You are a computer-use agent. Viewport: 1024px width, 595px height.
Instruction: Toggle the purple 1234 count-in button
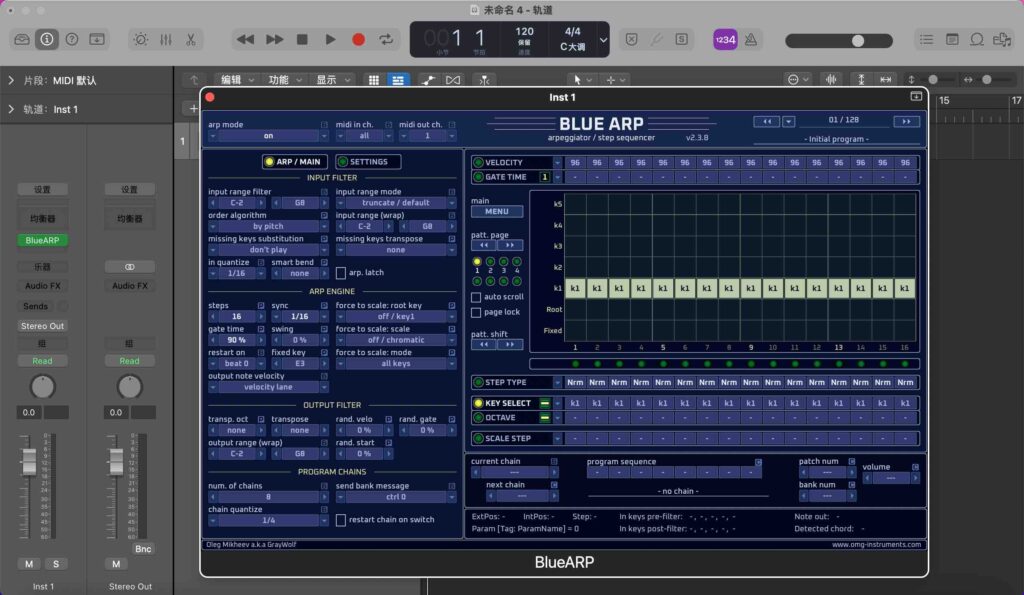click(x=725, y=39)
